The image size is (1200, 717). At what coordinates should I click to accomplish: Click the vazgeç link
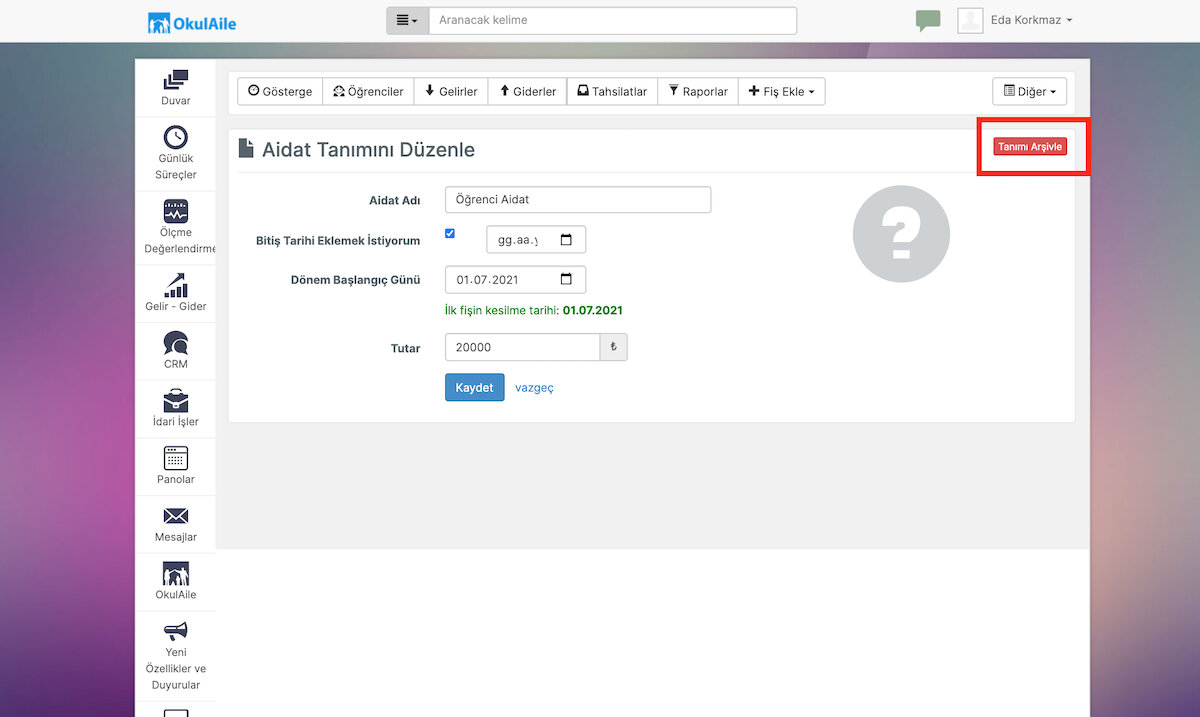point(534,387)
